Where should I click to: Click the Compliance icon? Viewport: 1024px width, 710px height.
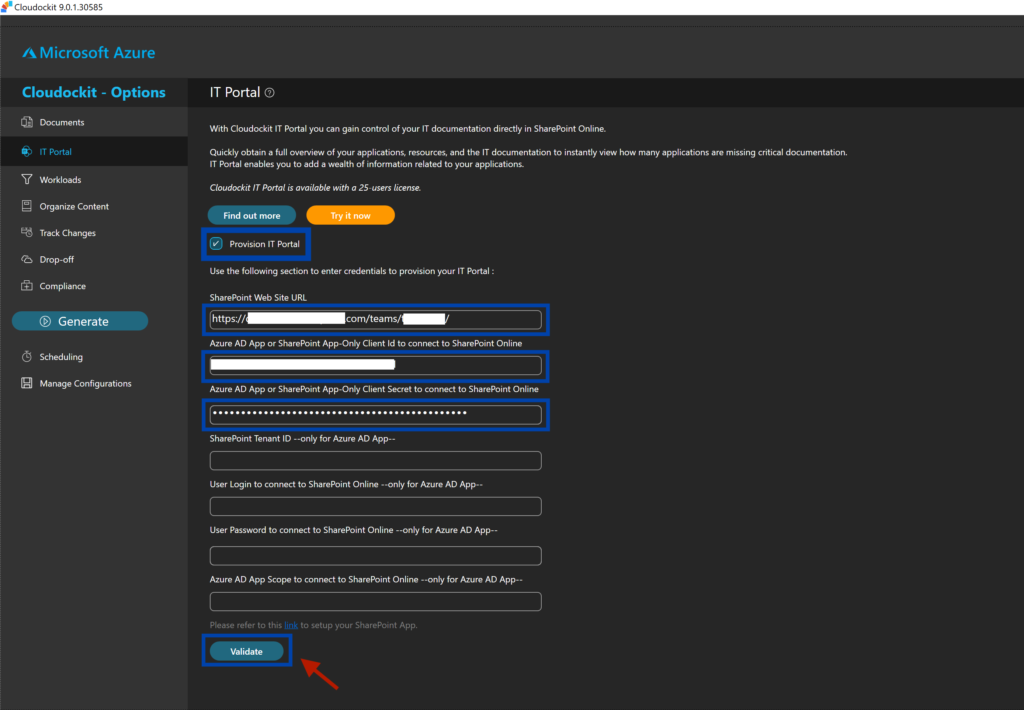click(x=27, y=285)
